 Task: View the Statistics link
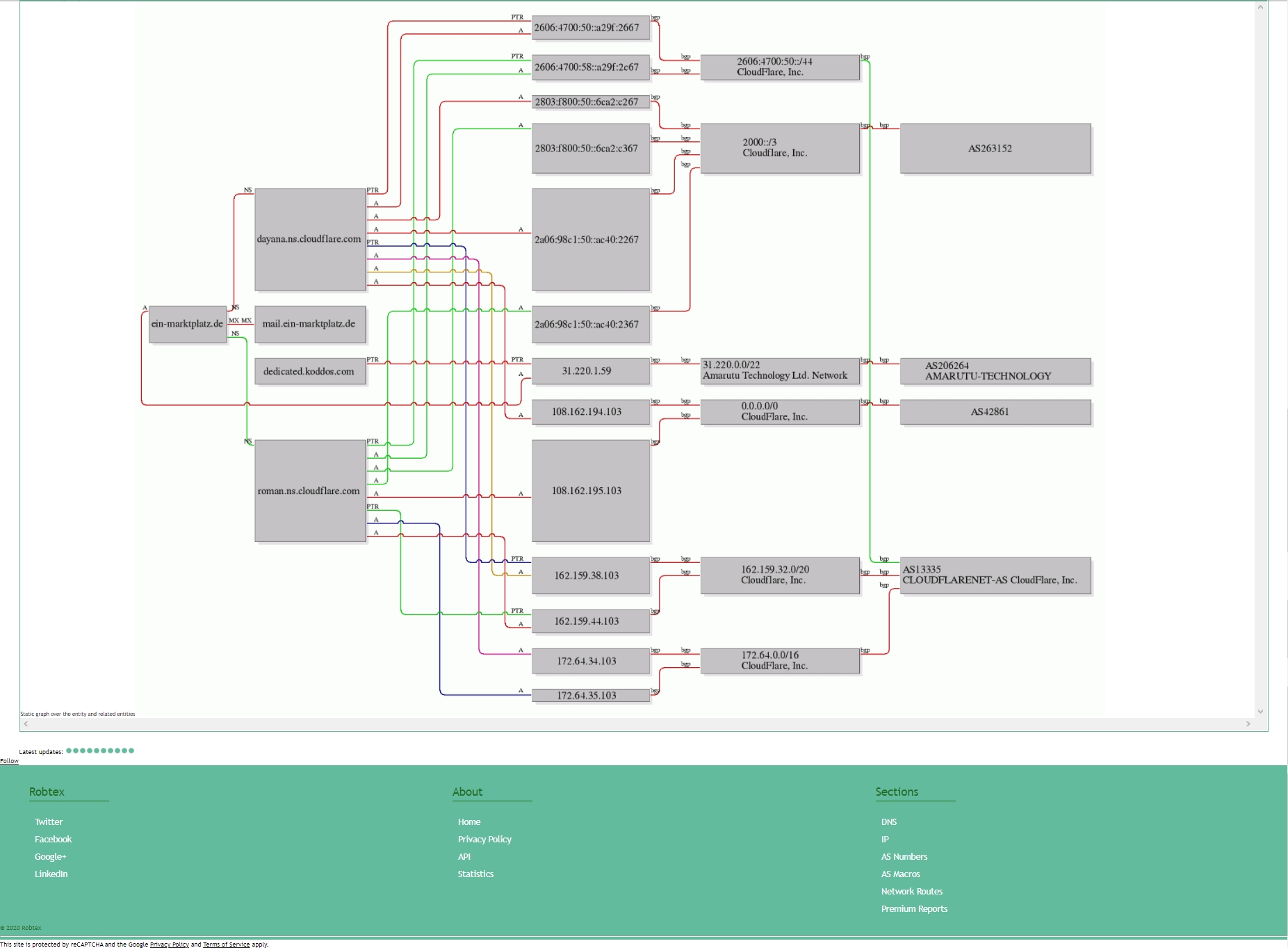pyautogui.click(x=475, y=874)
